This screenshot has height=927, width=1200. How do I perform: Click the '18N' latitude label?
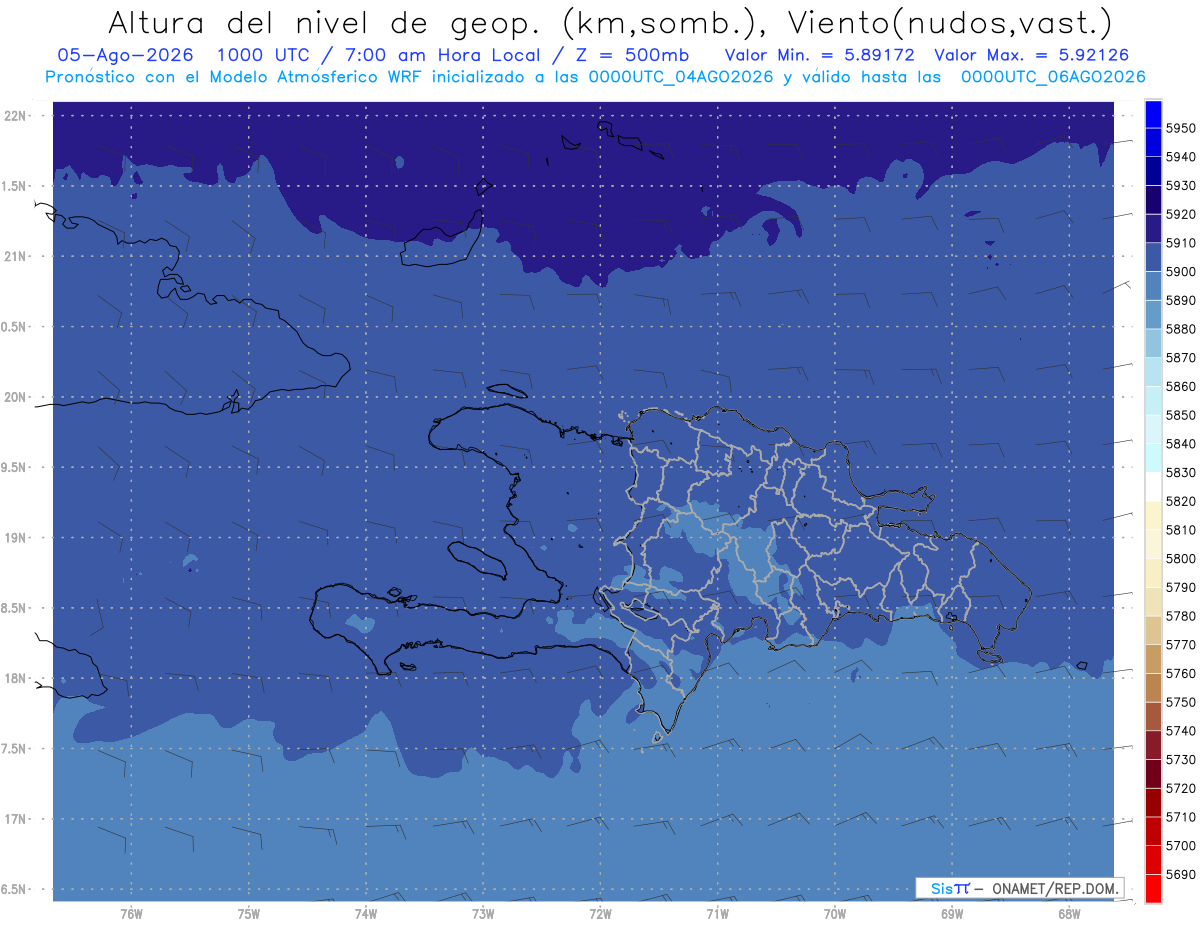click(15, 678)
